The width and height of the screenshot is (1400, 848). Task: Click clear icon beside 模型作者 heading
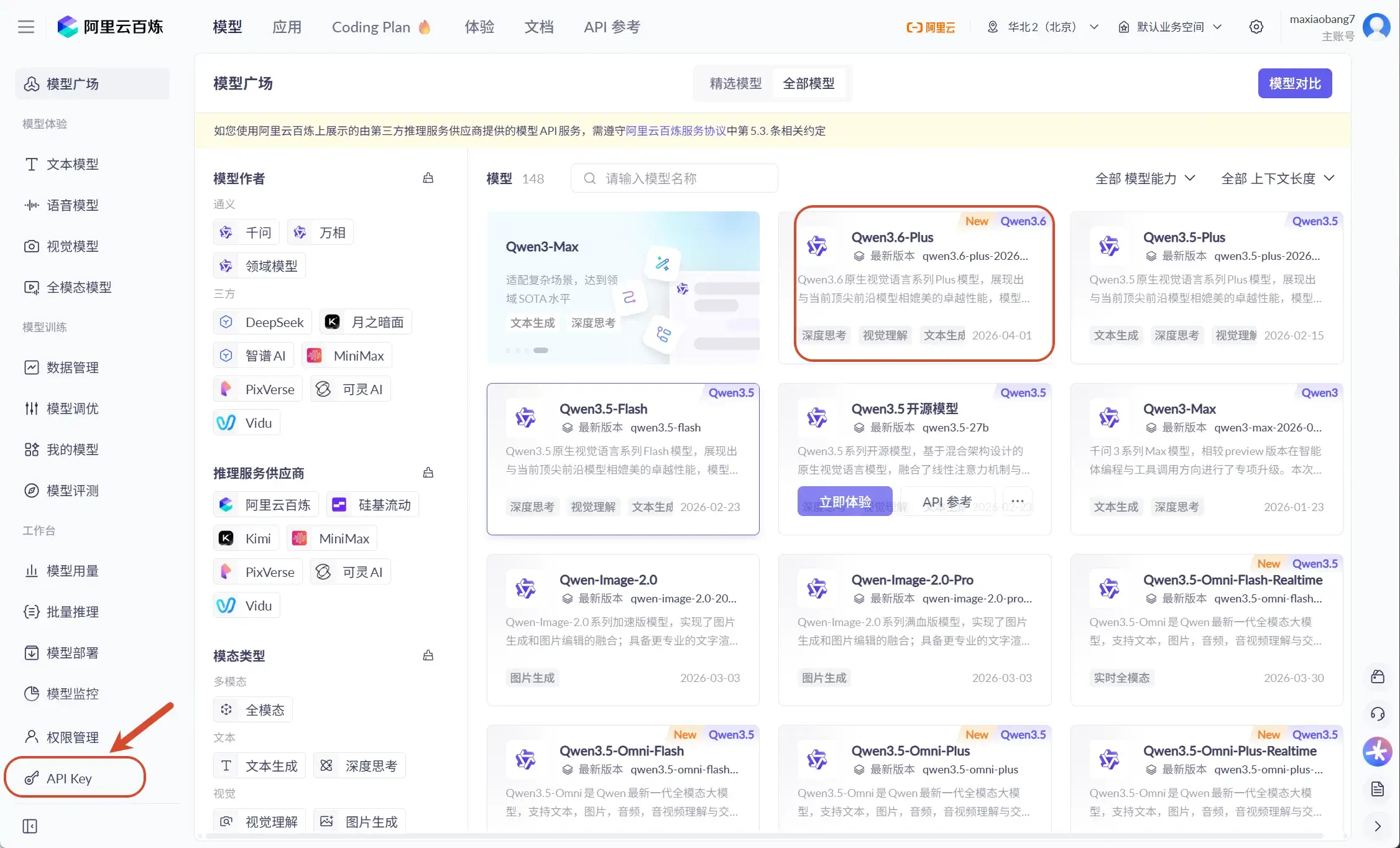pyautogui.click(x=428, y=178)
